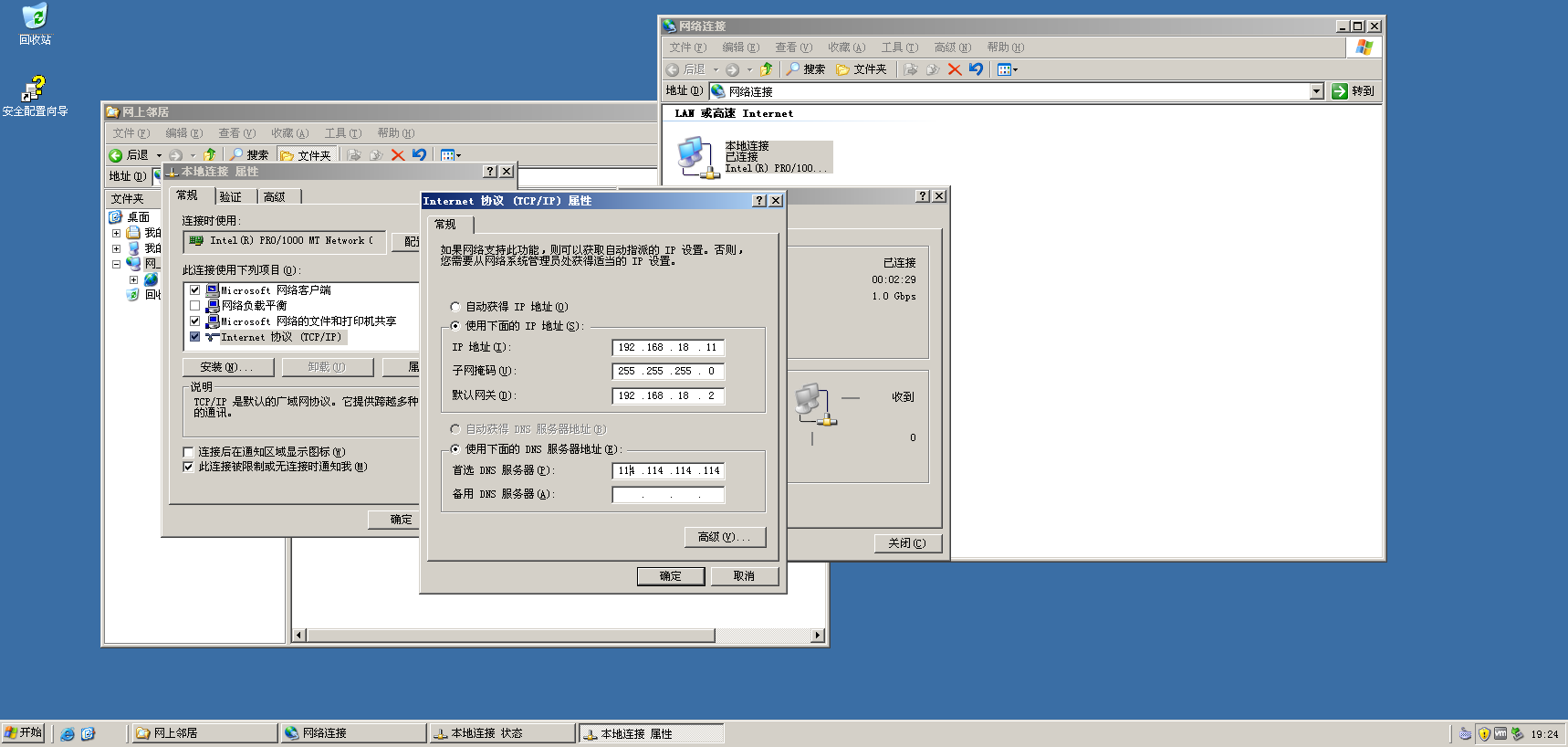Open the 安全配置向导 desktop icon
The height and width of the screenshot is (747, 1568).
(35, 96)
